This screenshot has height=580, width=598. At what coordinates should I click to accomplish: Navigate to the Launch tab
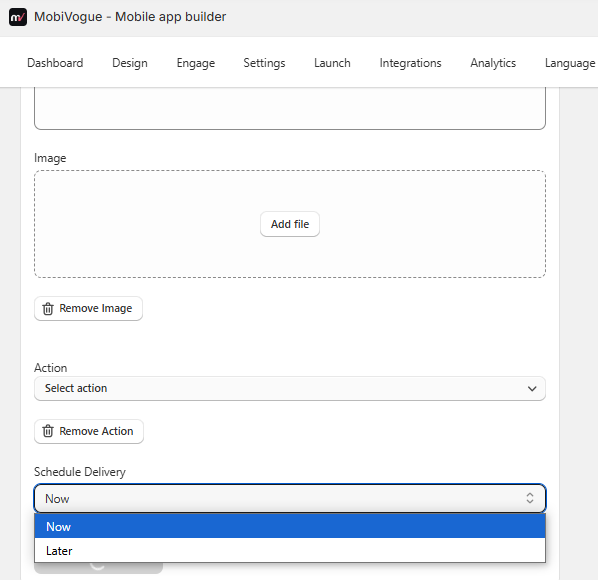(332, 63)
